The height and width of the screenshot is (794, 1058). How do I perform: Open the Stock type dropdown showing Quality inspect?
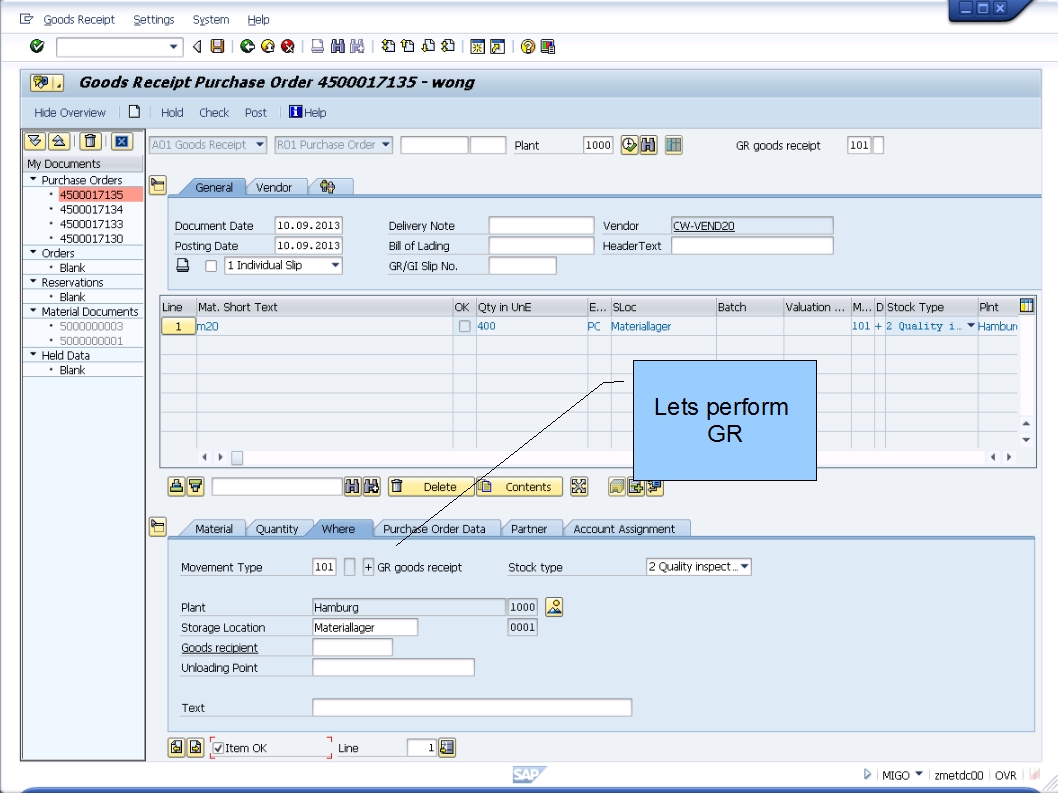click(x=745, y=565)
